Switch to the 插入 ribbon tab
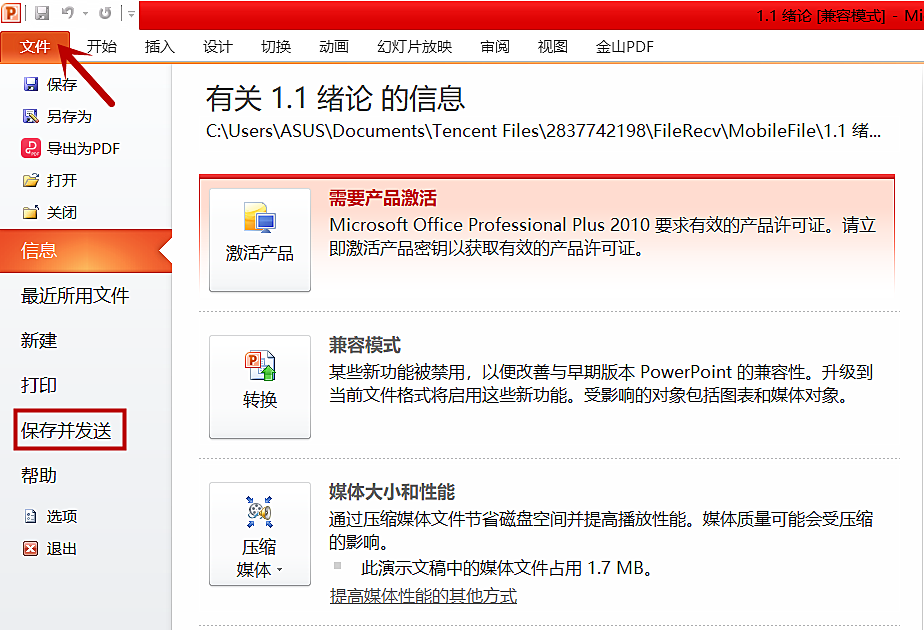Screen dimensions: 924x630 [x=160, y=47]
